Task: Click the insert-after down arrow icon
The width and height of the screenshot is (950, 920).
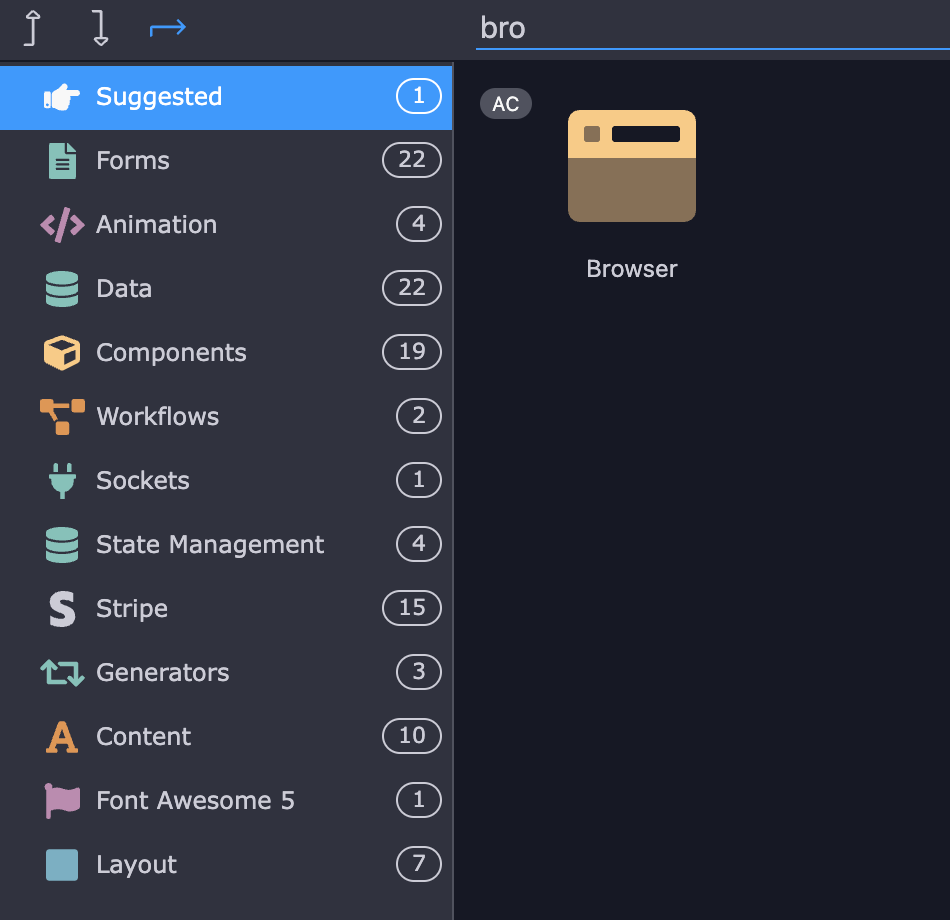Action: (x=100, y=29)
